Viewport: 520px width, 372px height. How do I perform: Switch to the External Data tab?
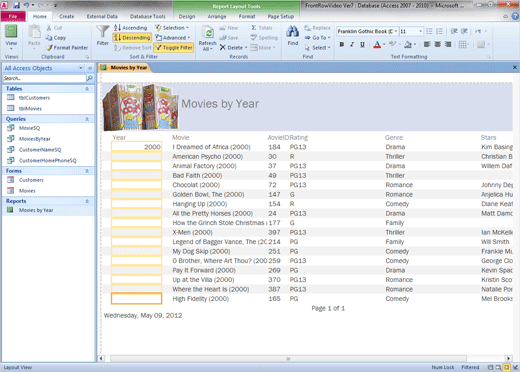click(102, 16)
